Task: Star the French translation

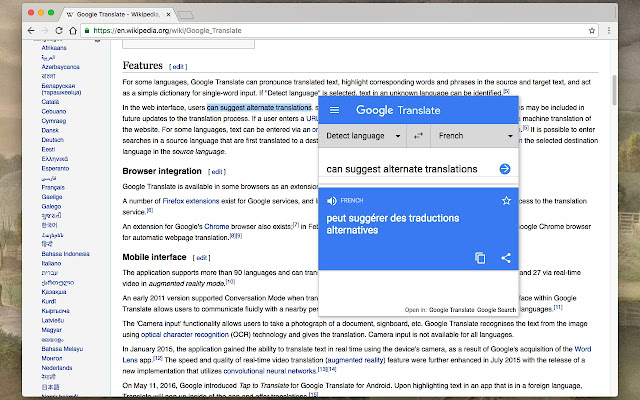Action: (507, 200)
